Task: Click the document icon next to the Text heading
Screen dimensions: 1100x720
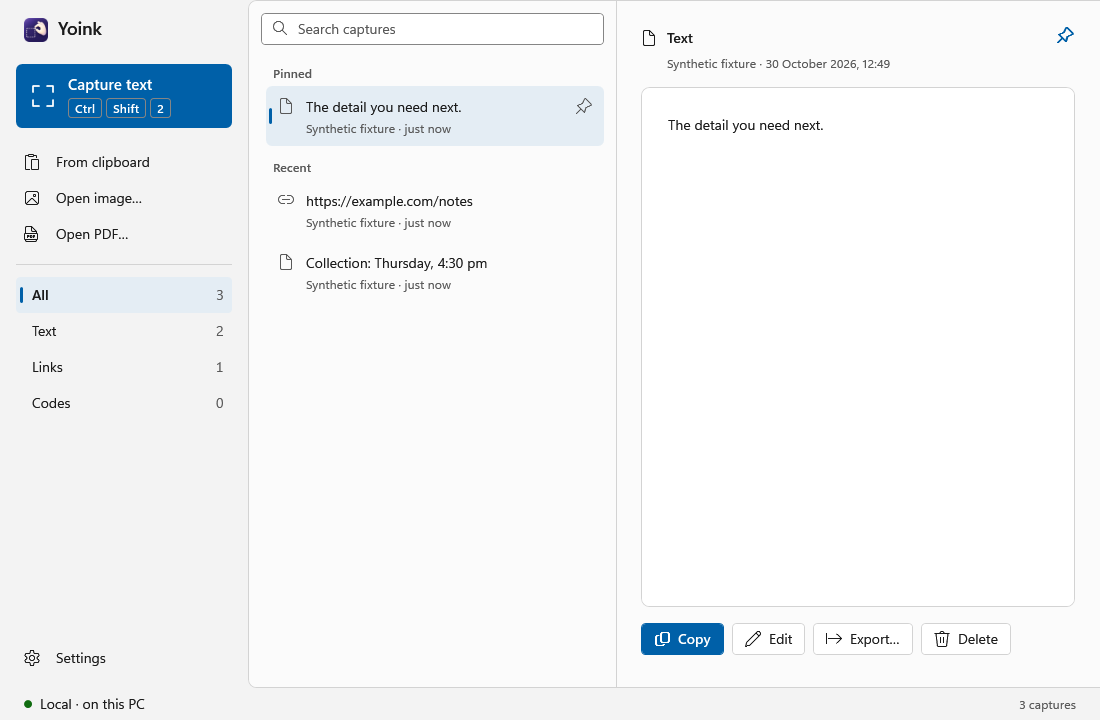Action: tap(650, 38)
